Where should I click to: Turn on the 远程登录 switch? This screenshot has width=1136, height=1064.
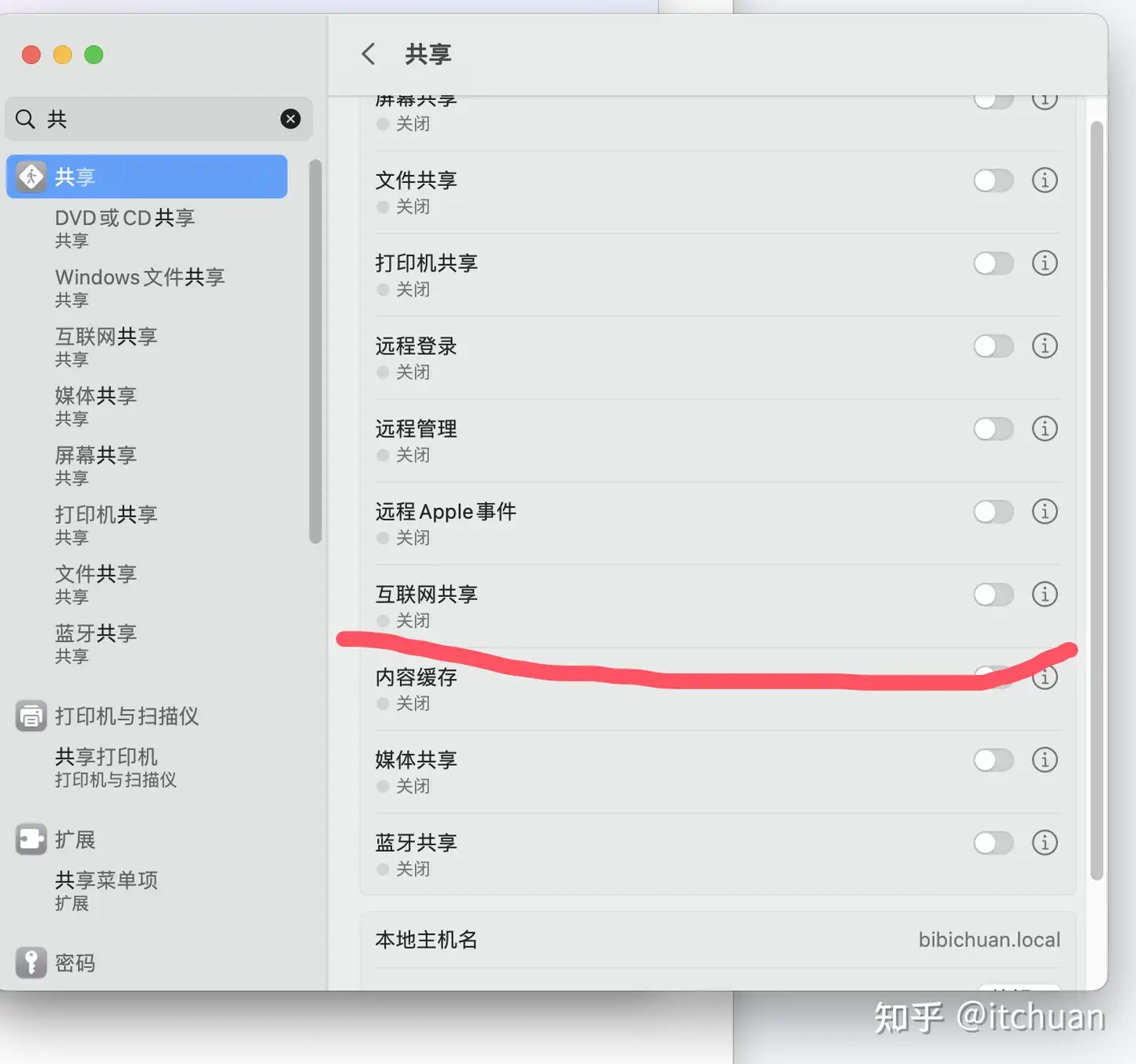point(993,346)
